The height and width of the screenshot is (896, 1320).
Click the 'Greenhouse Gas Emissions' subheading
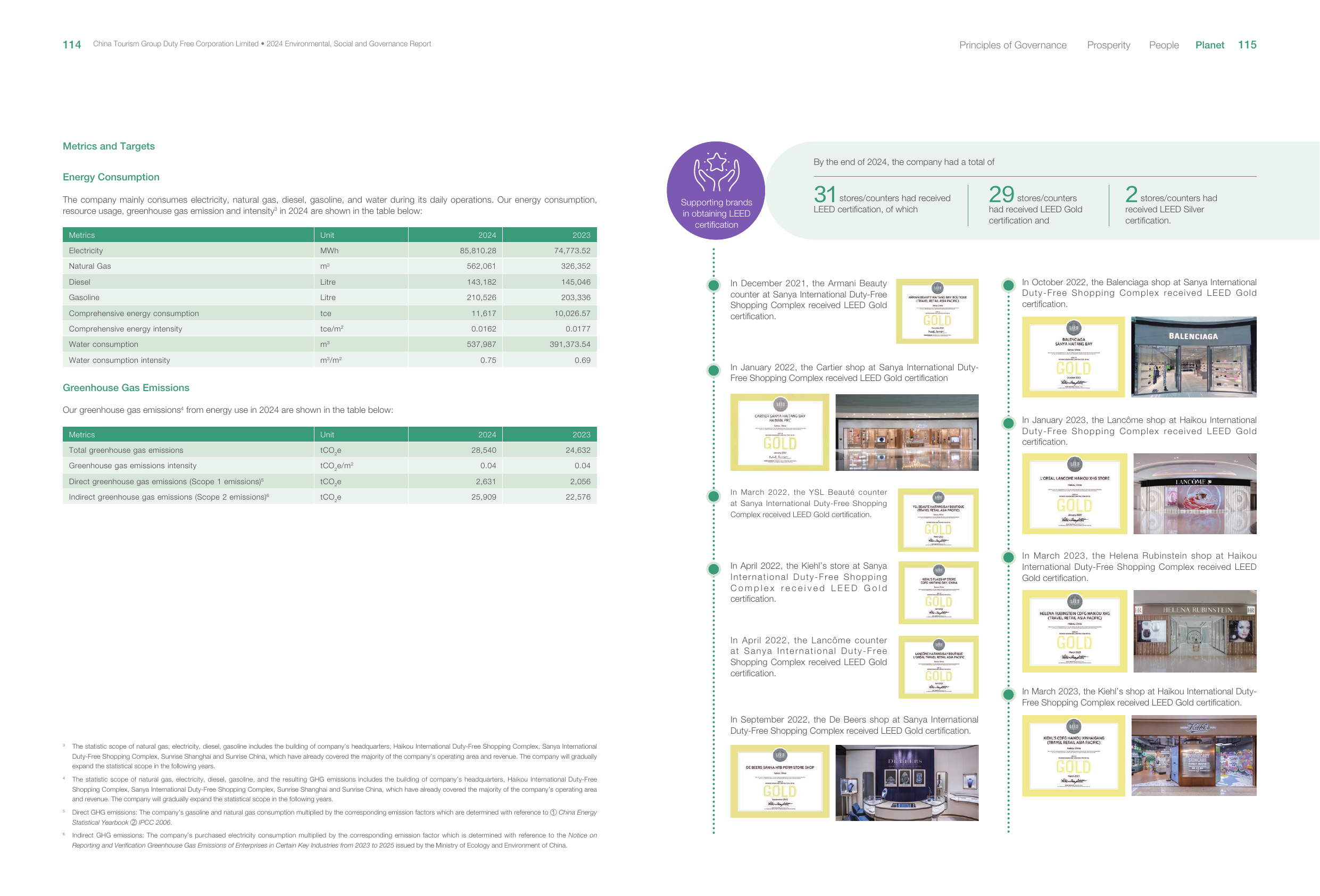point(126,387)
